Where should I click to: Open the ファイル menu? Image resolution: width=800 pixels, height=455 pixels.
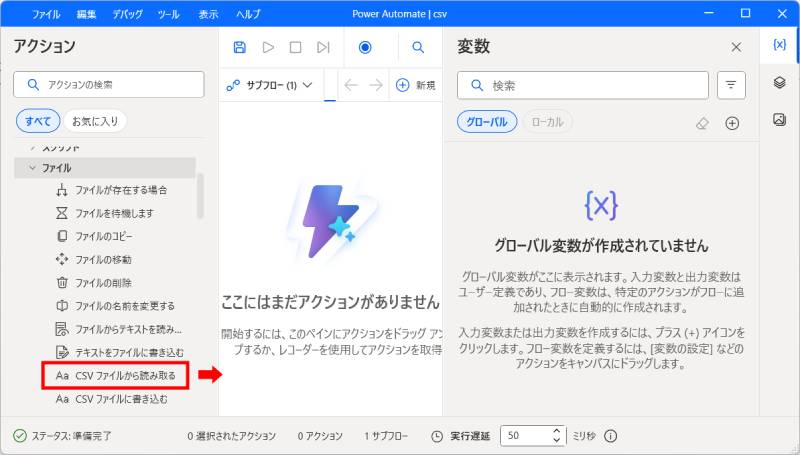coord(45,14)
